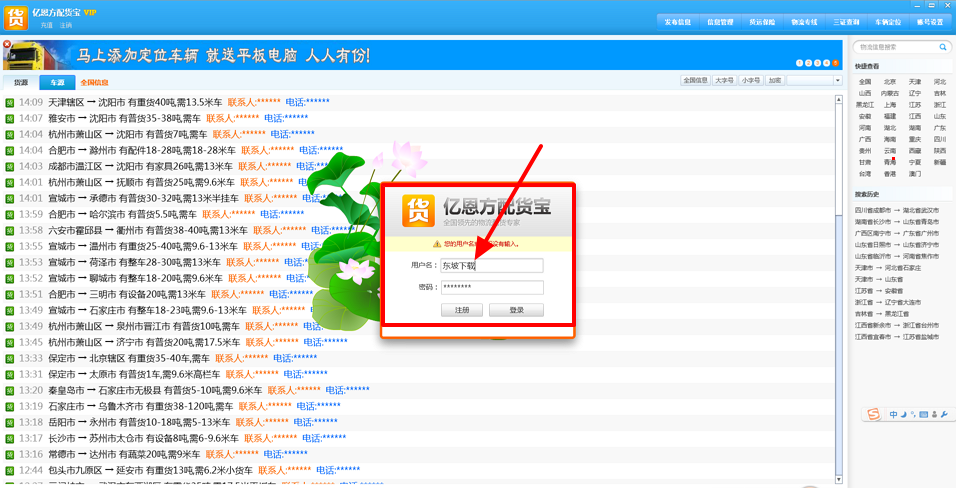This screenshot has height=488, width=956.
Task: Click 全国信息 orange link beside tabs
Action: tap(95, 82)
